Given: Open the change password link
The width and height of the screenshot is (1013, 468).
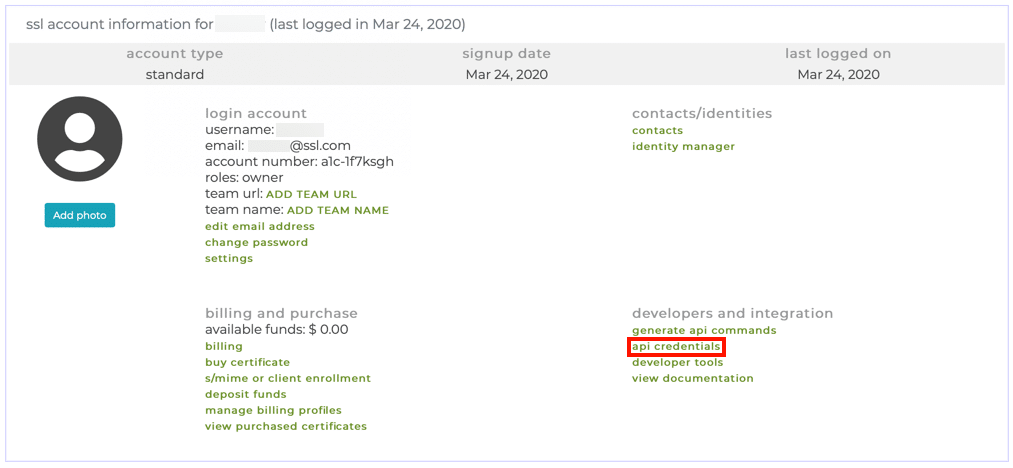Looking at the screenshot, I should tap(256, 242).
